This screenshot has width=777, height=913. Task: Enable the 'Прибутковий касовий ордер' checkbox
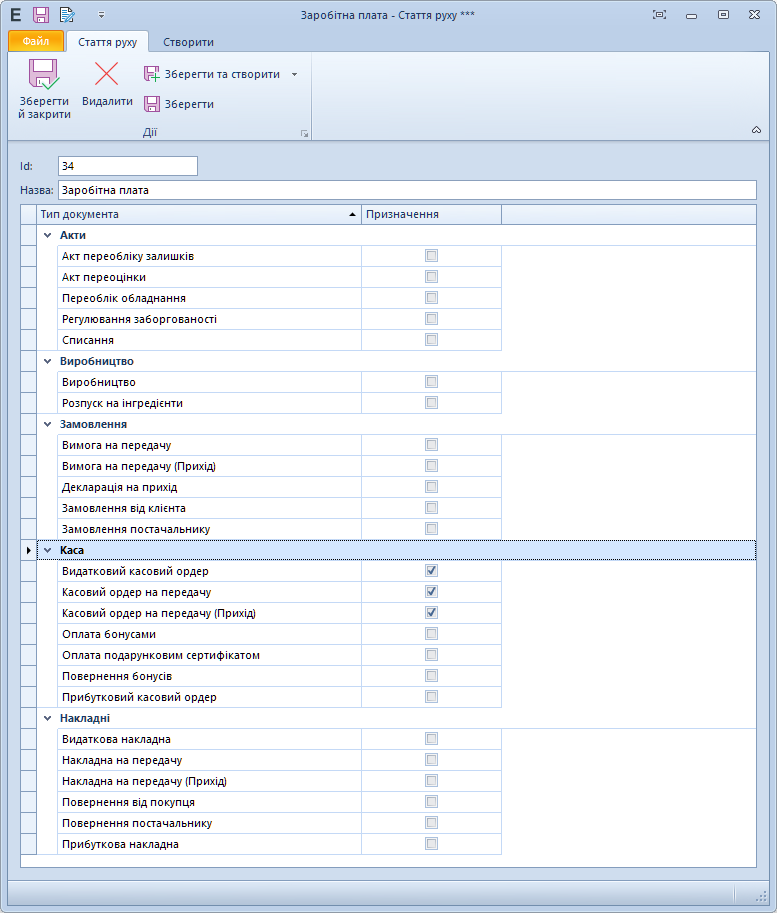point(432,696)
